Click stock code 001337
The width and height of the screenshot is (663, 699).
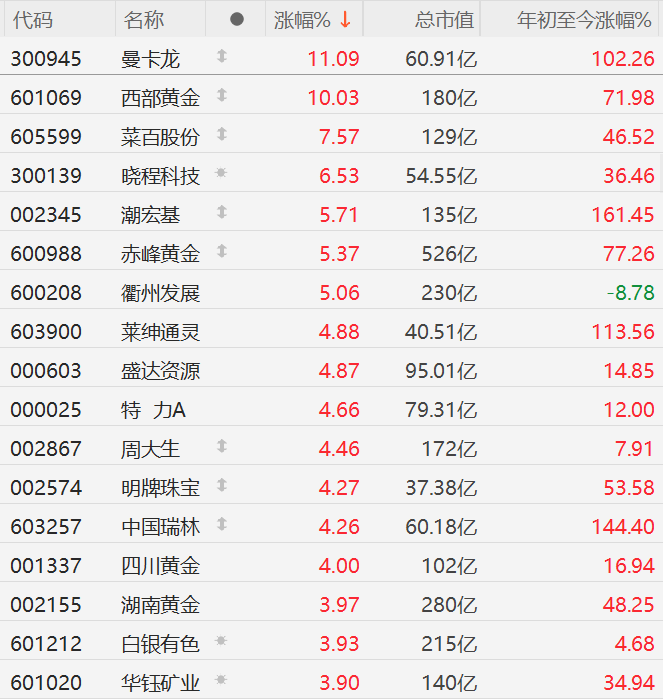(46, 566)
